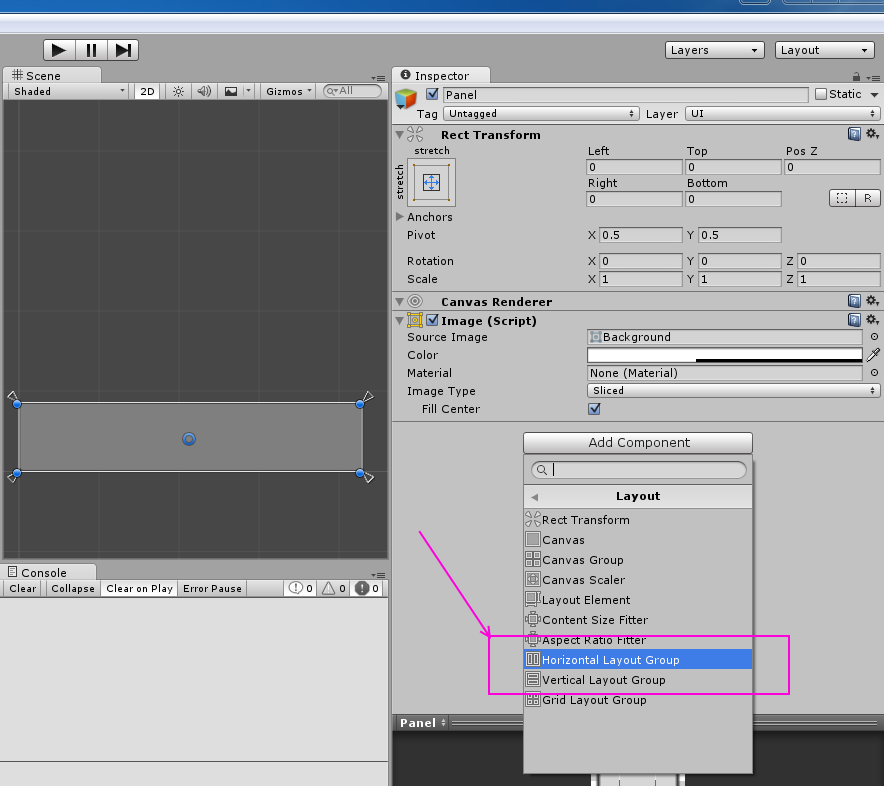Click the Console info message counter
This screenshot has height=786, width=884.
click(x=300, y=588)
